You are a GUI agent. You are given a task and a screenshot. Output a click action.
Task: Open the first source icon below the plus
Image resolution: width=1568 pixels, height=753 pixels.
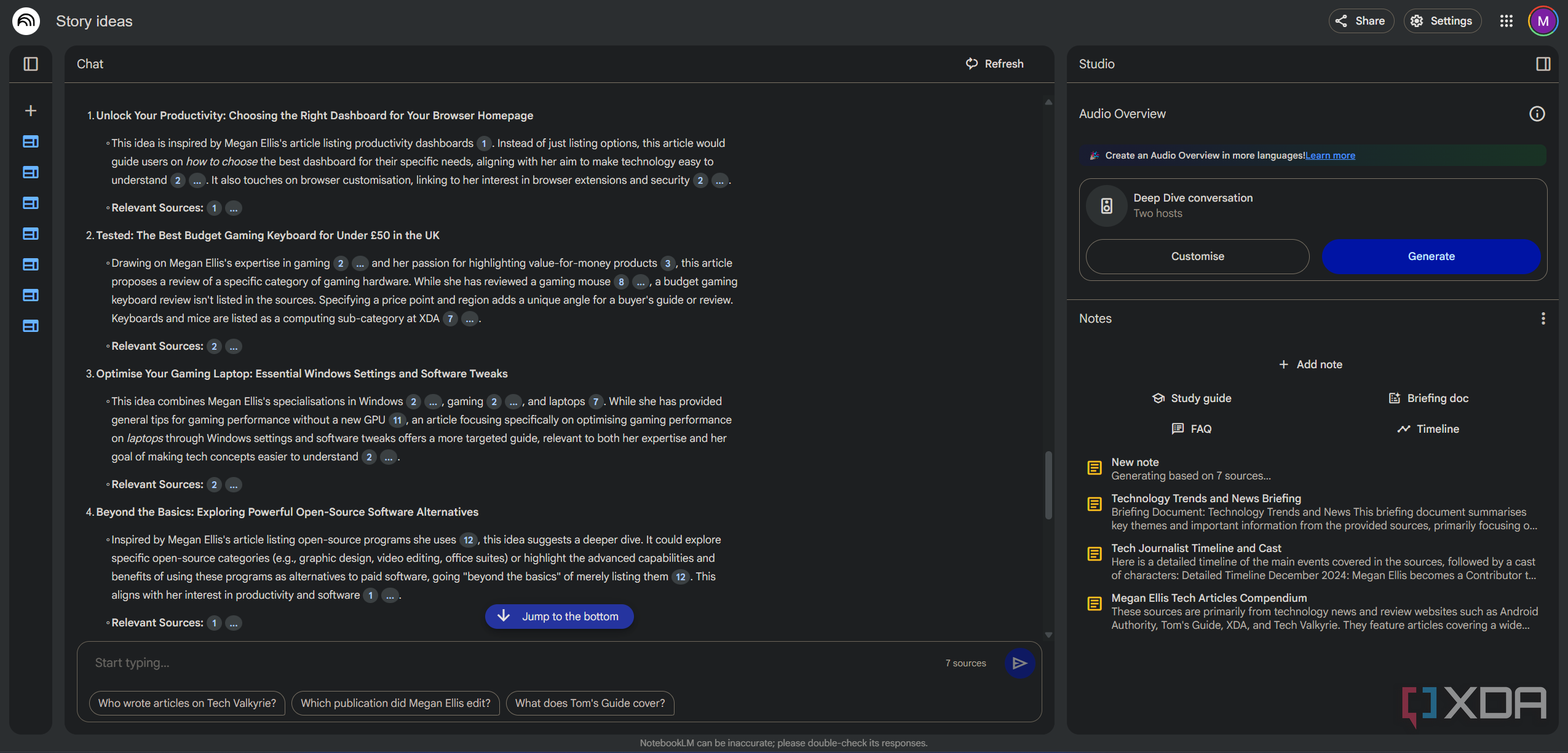pos(31,141)
